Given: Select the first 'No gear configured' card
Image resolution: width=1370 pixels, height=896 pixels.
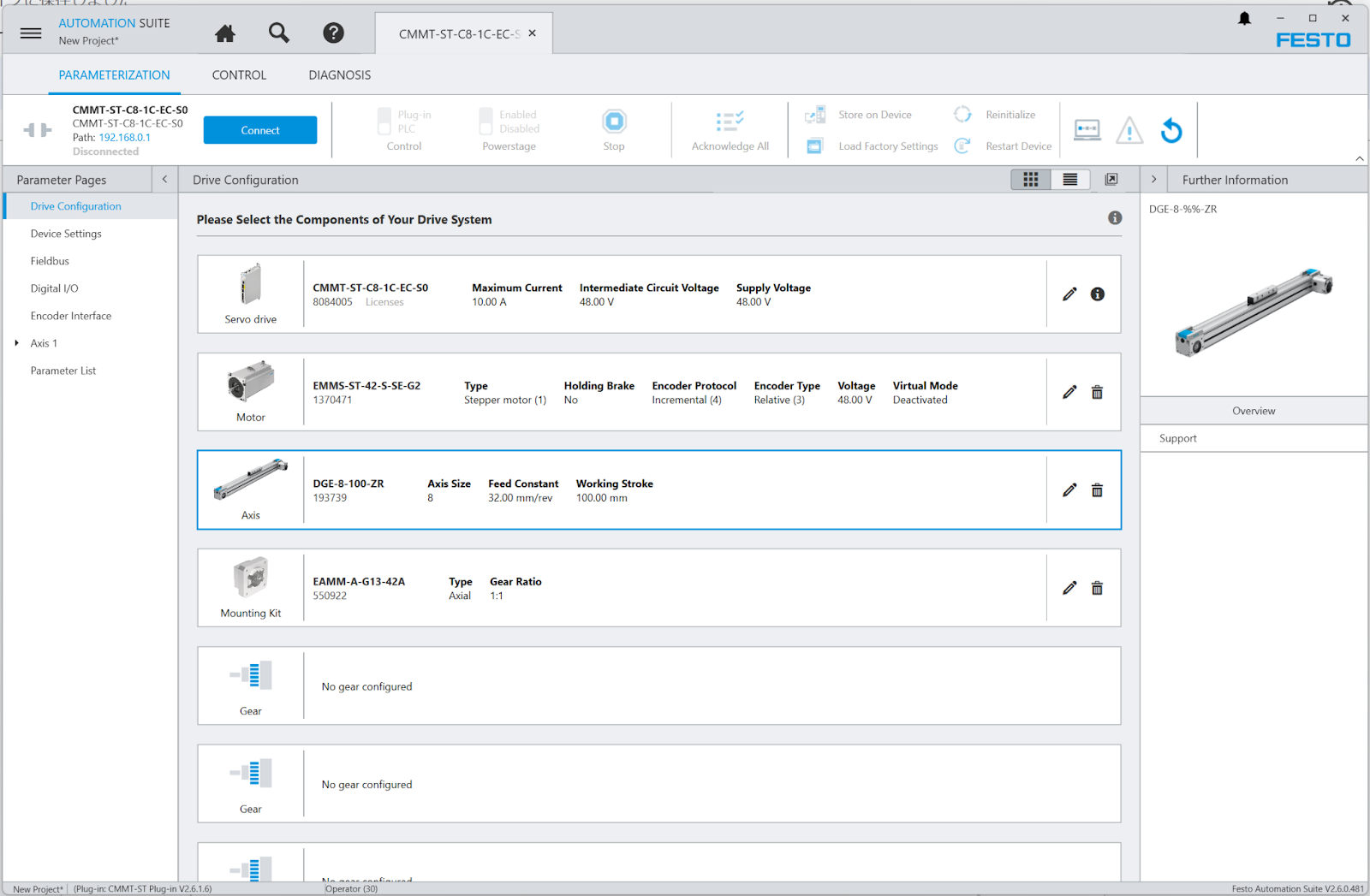Looking at the screenshot, I should click(659, 686).
